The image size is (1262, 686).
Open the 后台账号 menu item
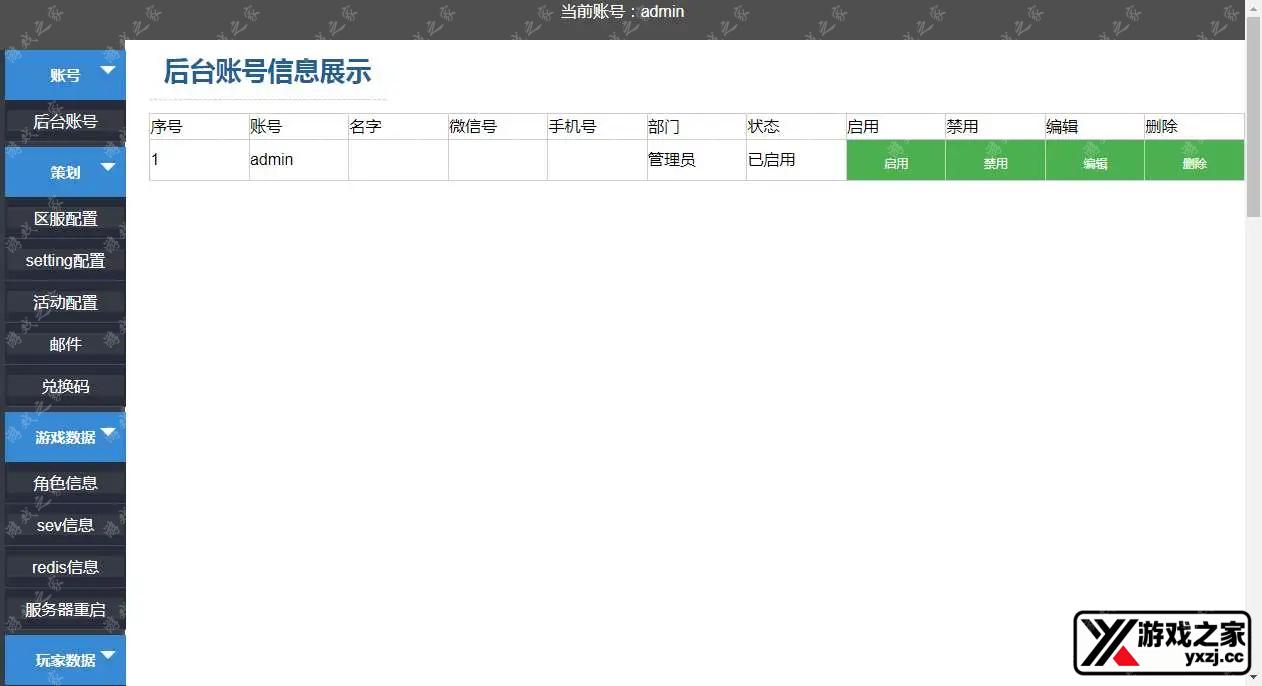(66, 122)
